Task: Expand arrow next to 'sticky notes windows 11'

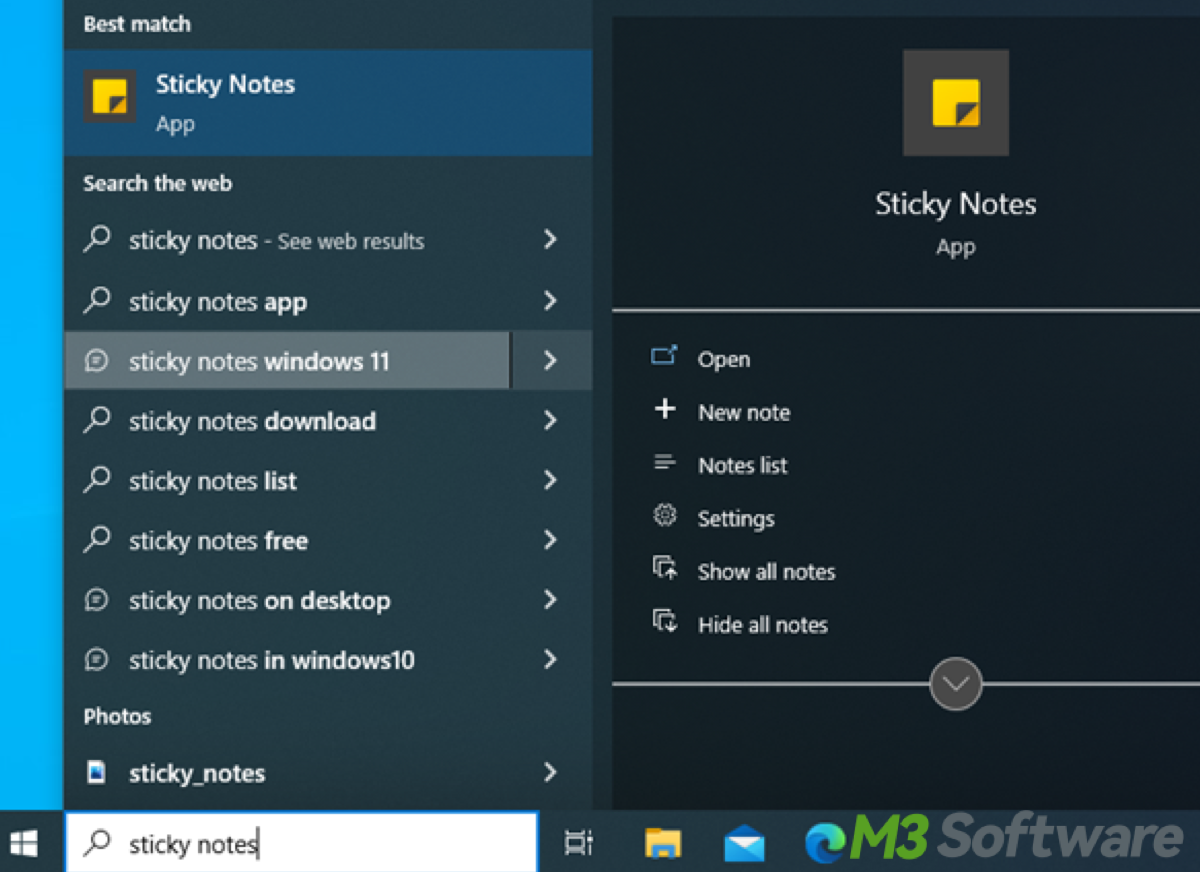Action: [550, 360]
